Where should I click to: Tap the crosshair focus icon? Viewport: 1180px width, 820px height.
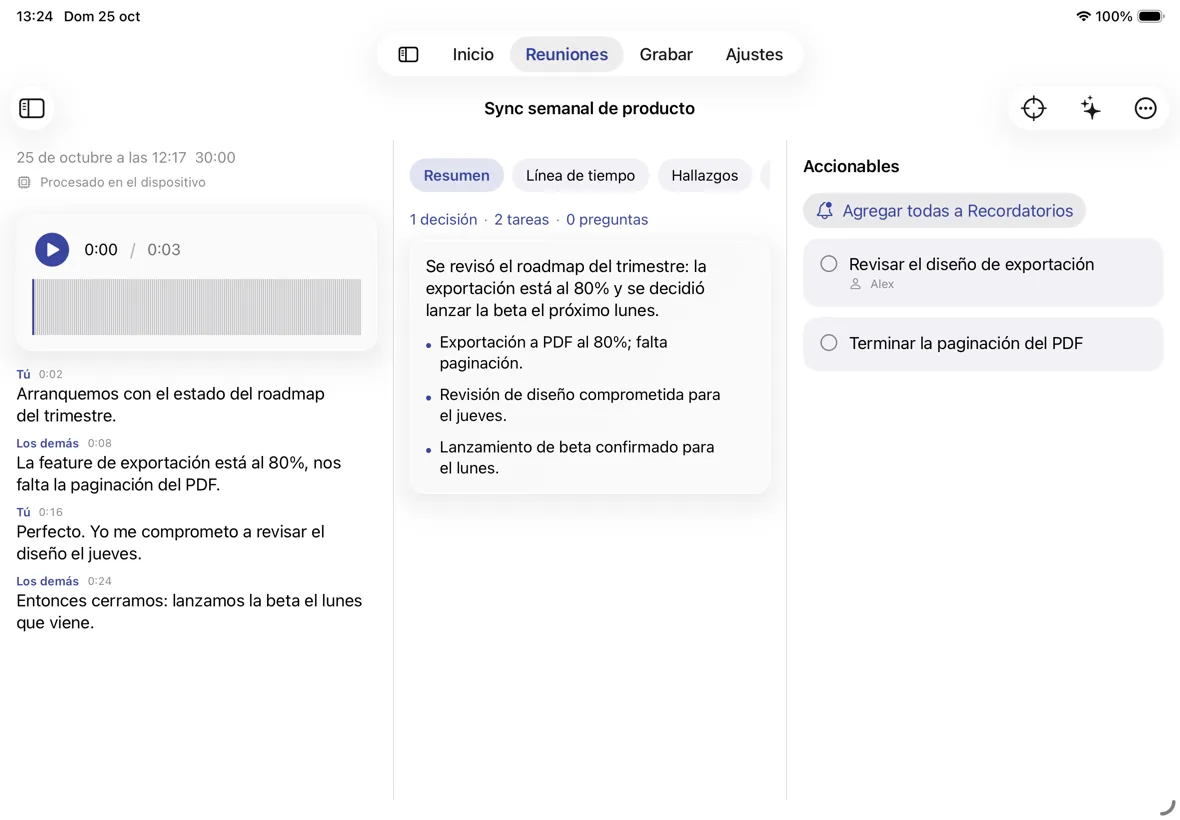1033,108
